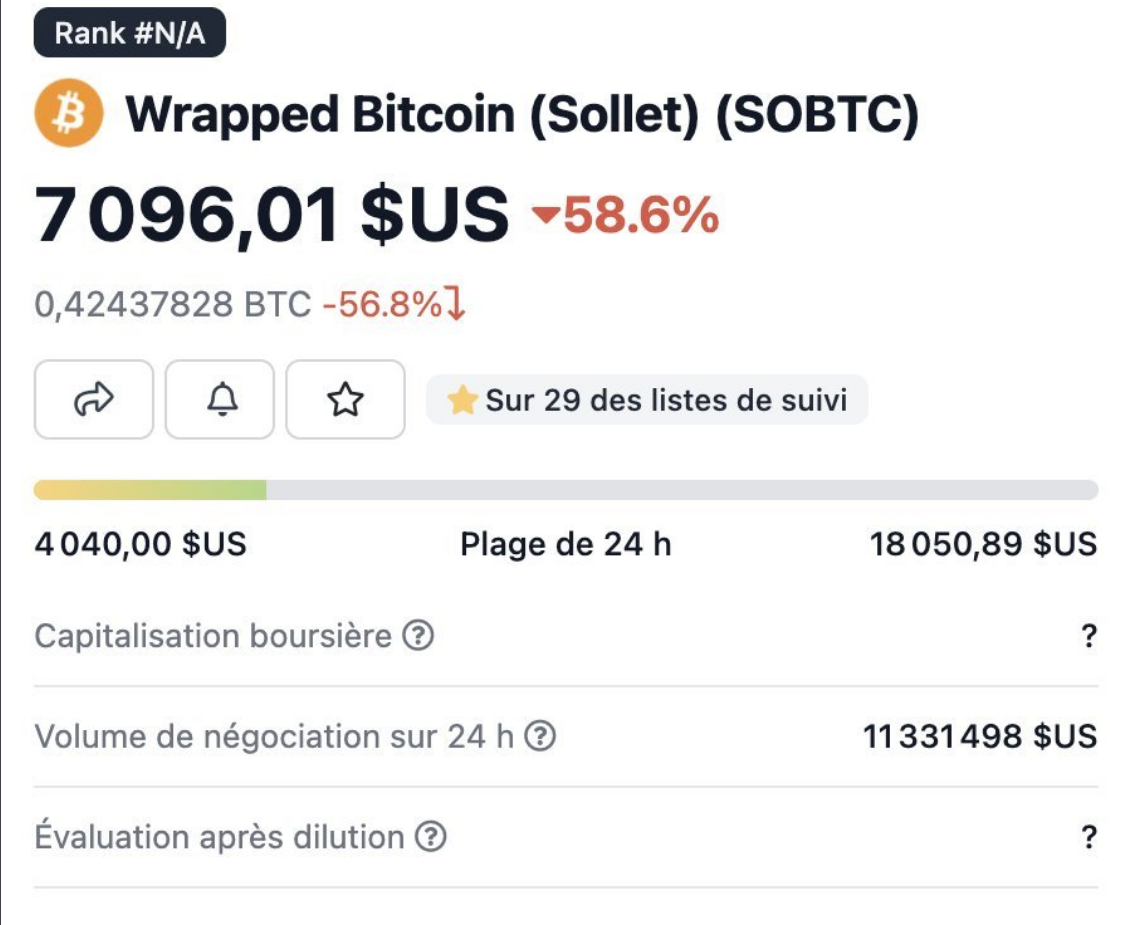Click the share arrow icon button
This screenshot has width=1135, height=925.
click(94, 400)
